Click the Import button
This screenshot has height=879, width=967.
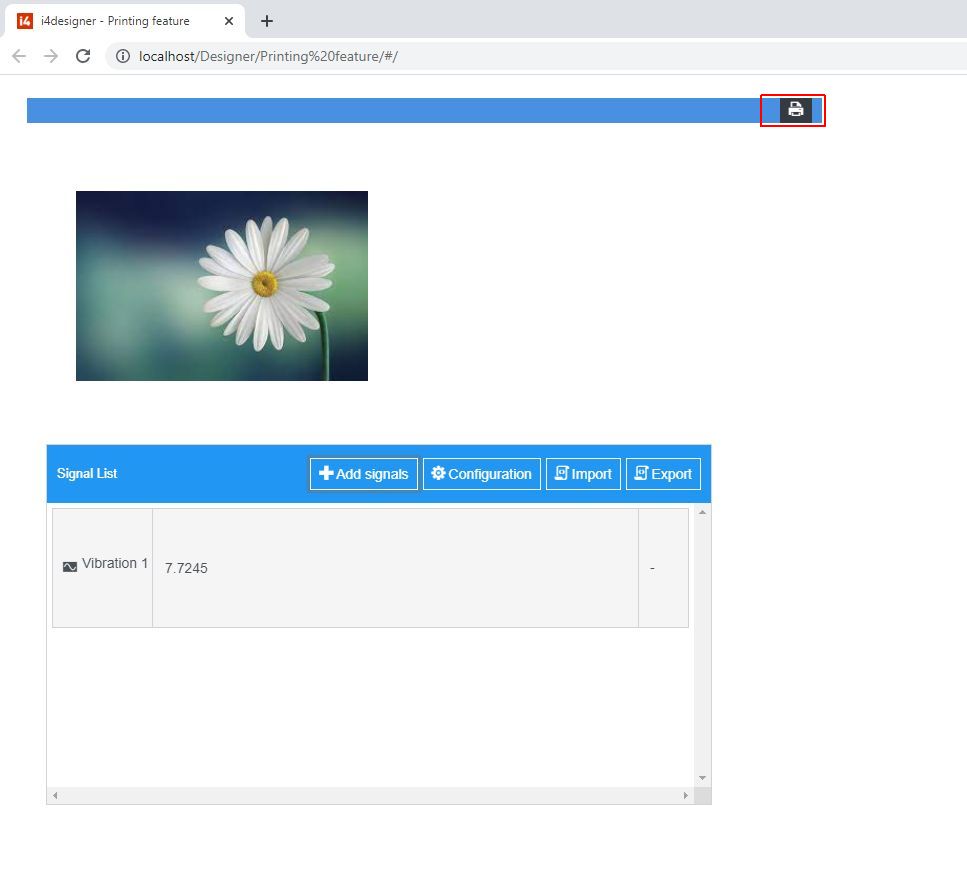pos(583,474)
